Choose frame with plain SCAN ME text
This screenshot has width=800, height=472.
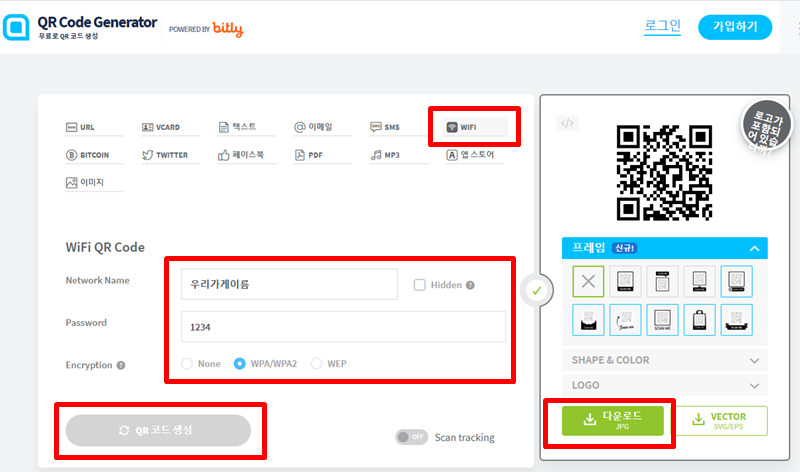click(662, 320)
